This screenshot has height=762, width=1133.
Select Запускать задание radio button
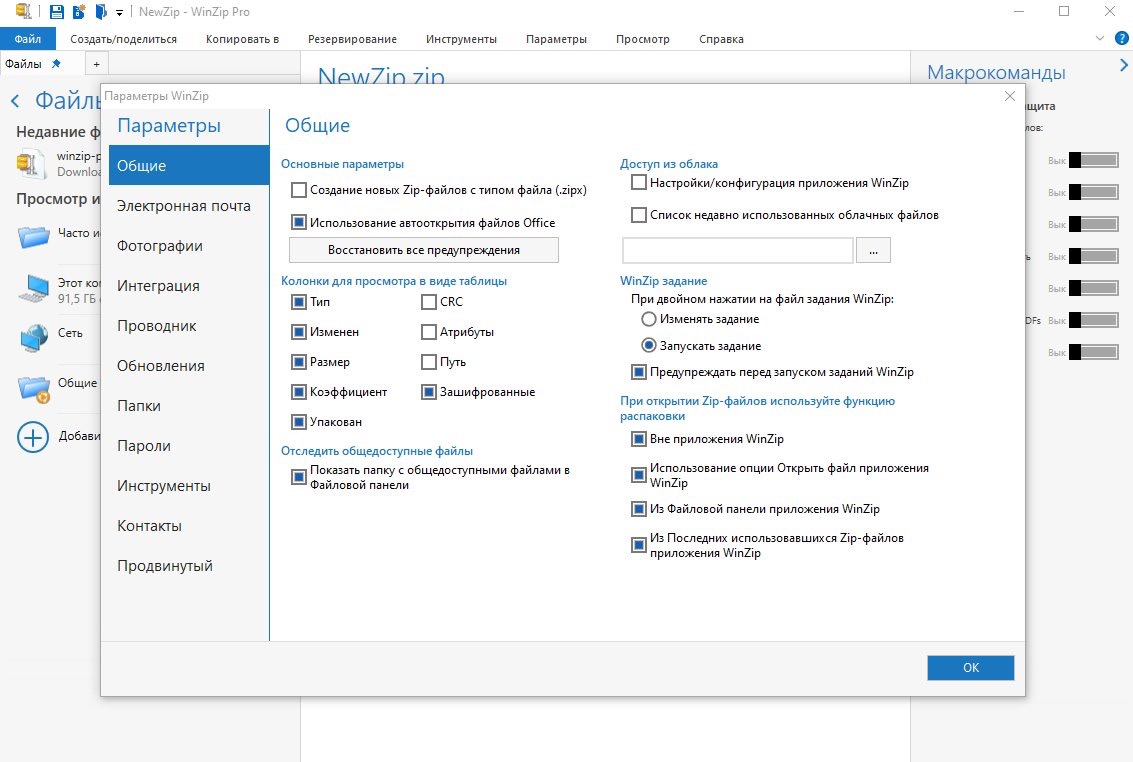(x=649, y=346)
